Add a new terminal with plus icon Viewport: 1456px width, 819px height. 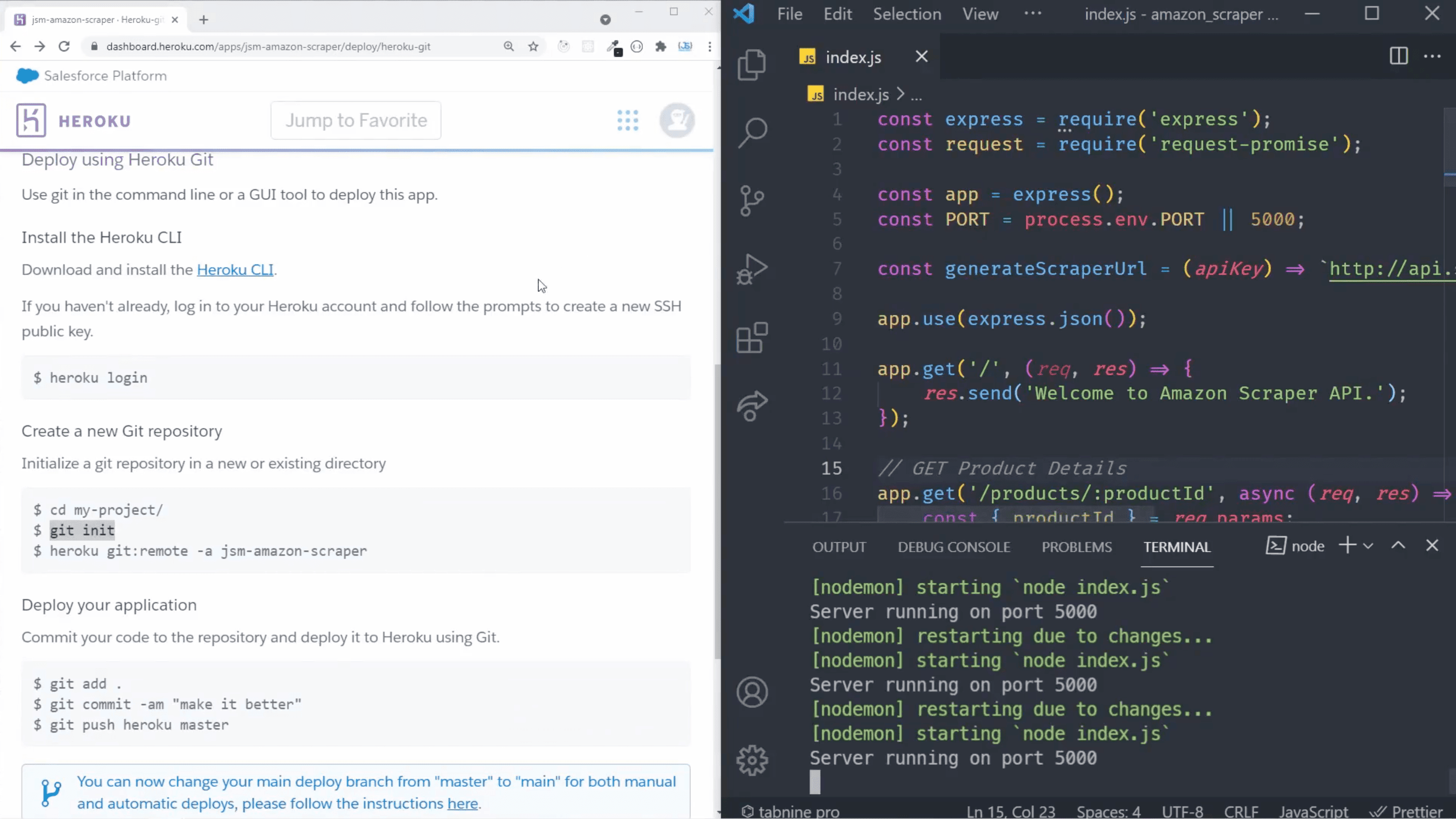click(1348, 546)
